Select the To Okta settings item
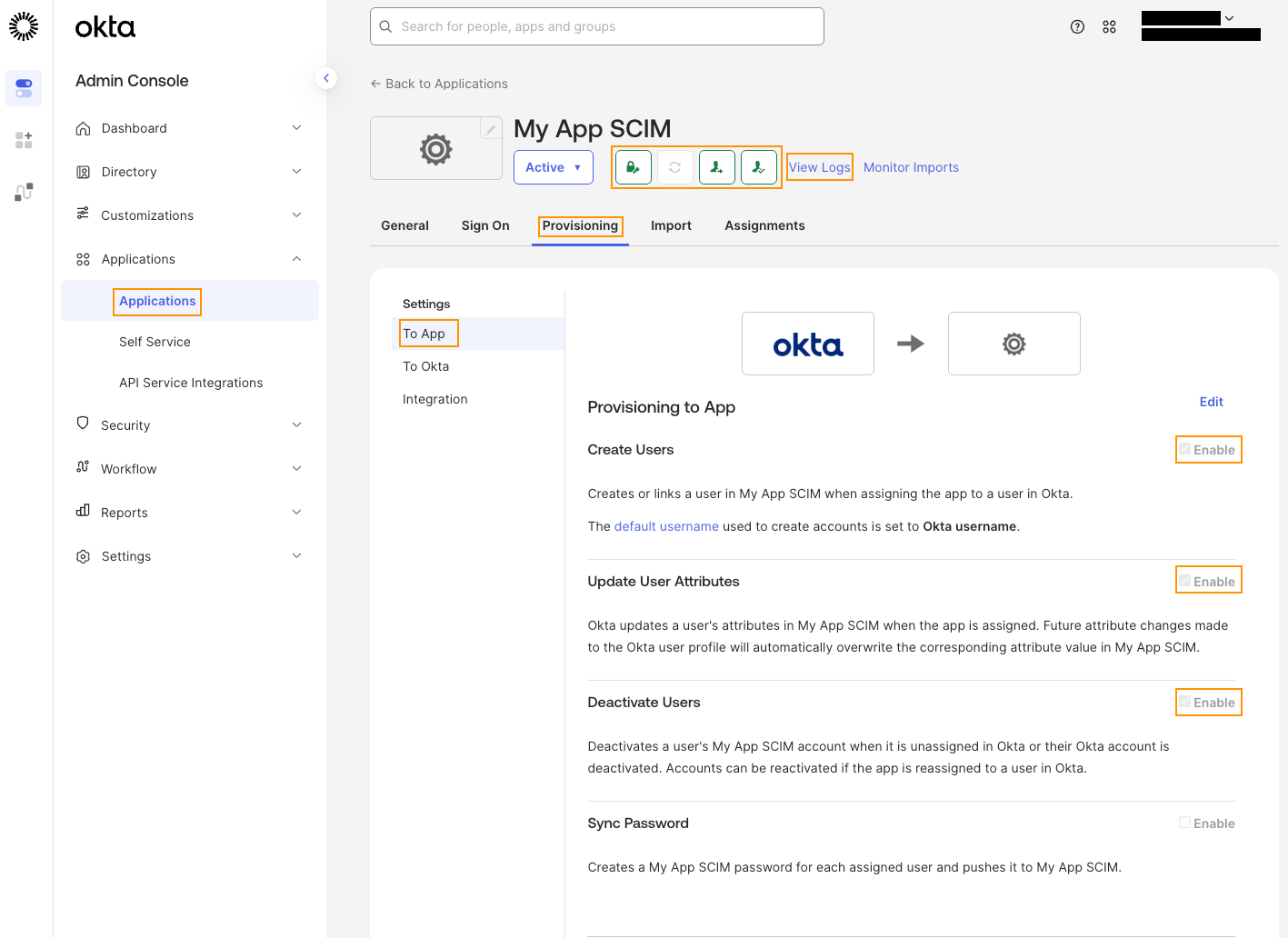Viewport: 1288px width, 938px height. [x=426, y=366]
